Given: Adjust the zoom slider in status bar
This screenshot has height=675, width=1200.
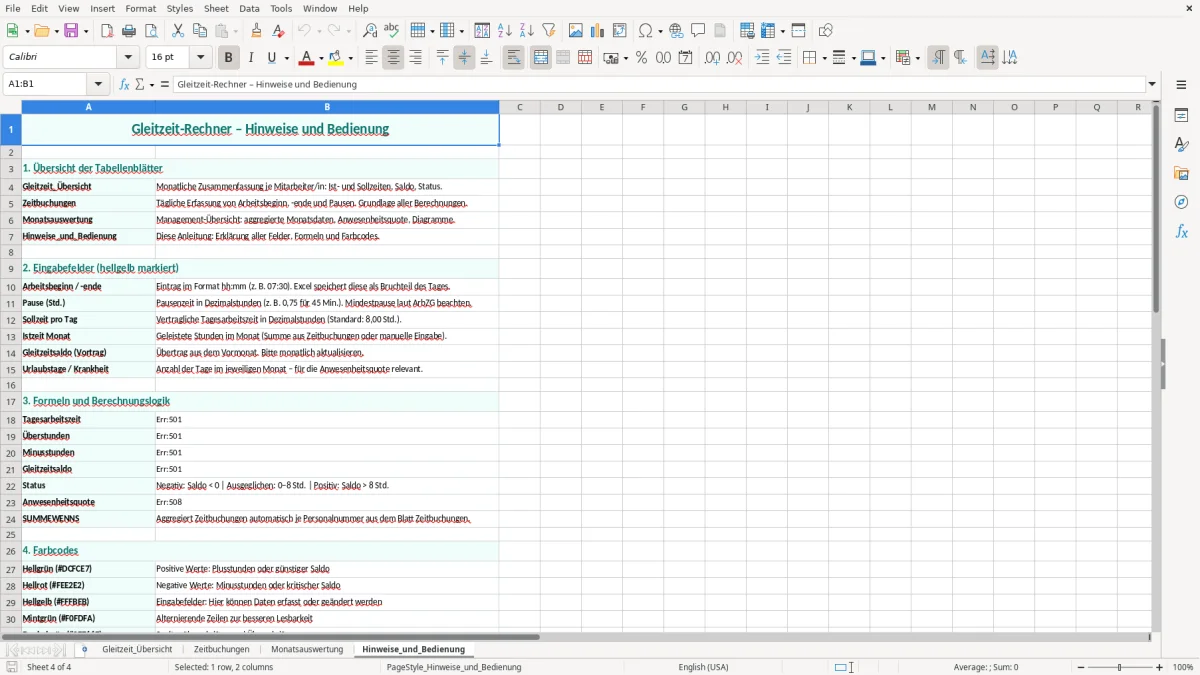Looking at the screenshot, I should point(1119,667).
